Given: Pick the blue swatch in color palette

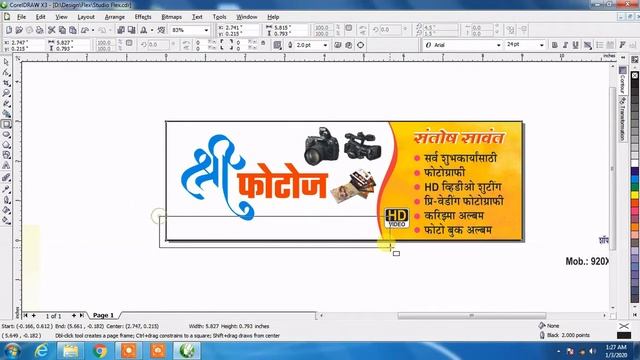Looking at the screenshot, I should click(635, 179).
